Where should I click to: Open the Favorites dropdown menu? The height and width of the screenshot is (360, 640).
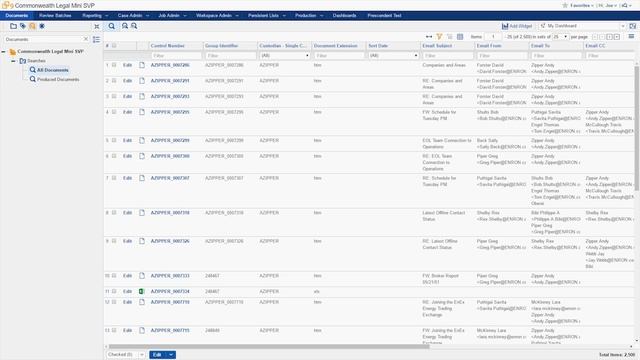582,5
